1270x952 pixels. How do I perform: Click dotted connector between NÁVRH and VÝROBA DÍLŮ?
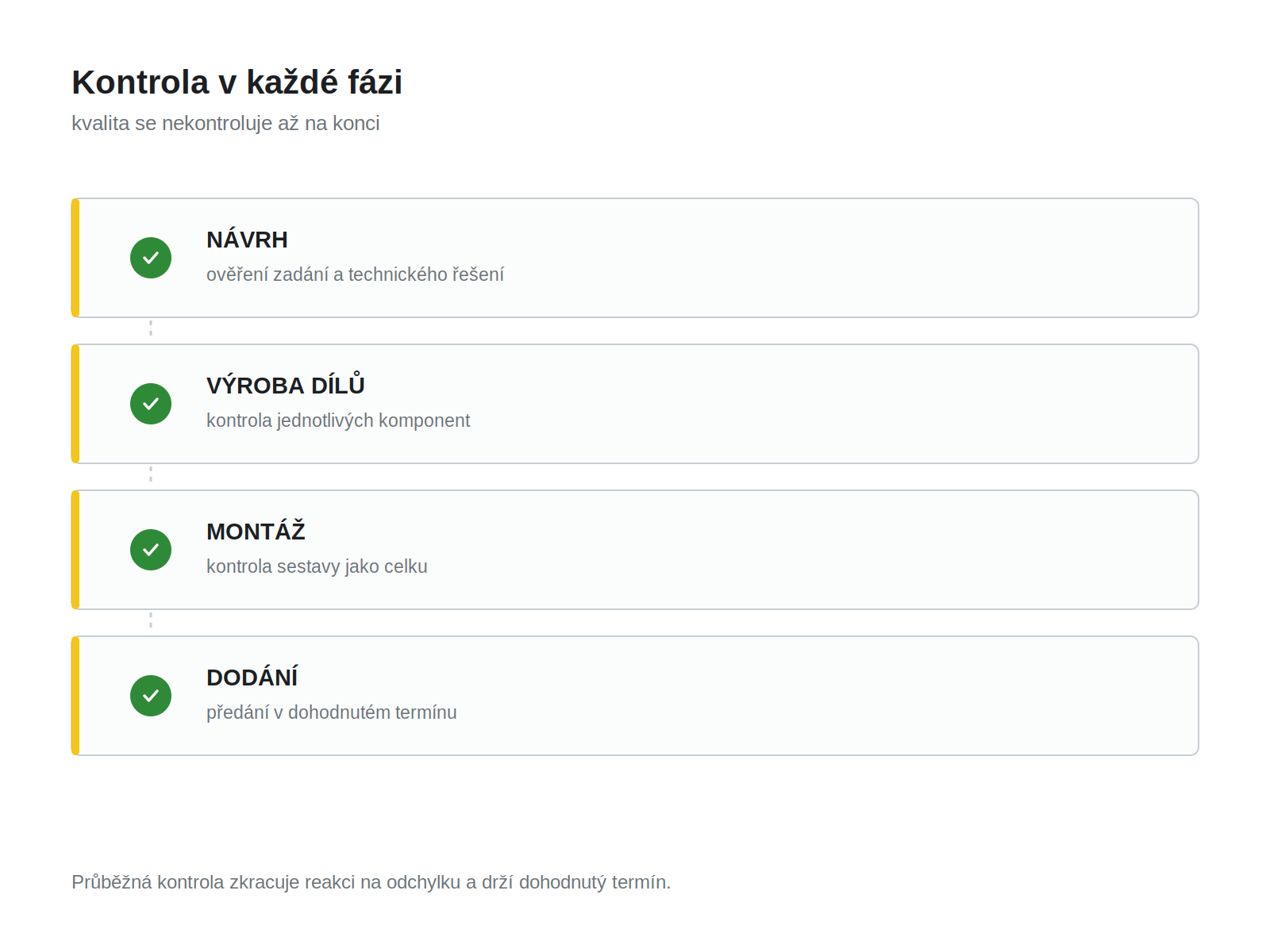pyautogui.click(x=151, y=328)
